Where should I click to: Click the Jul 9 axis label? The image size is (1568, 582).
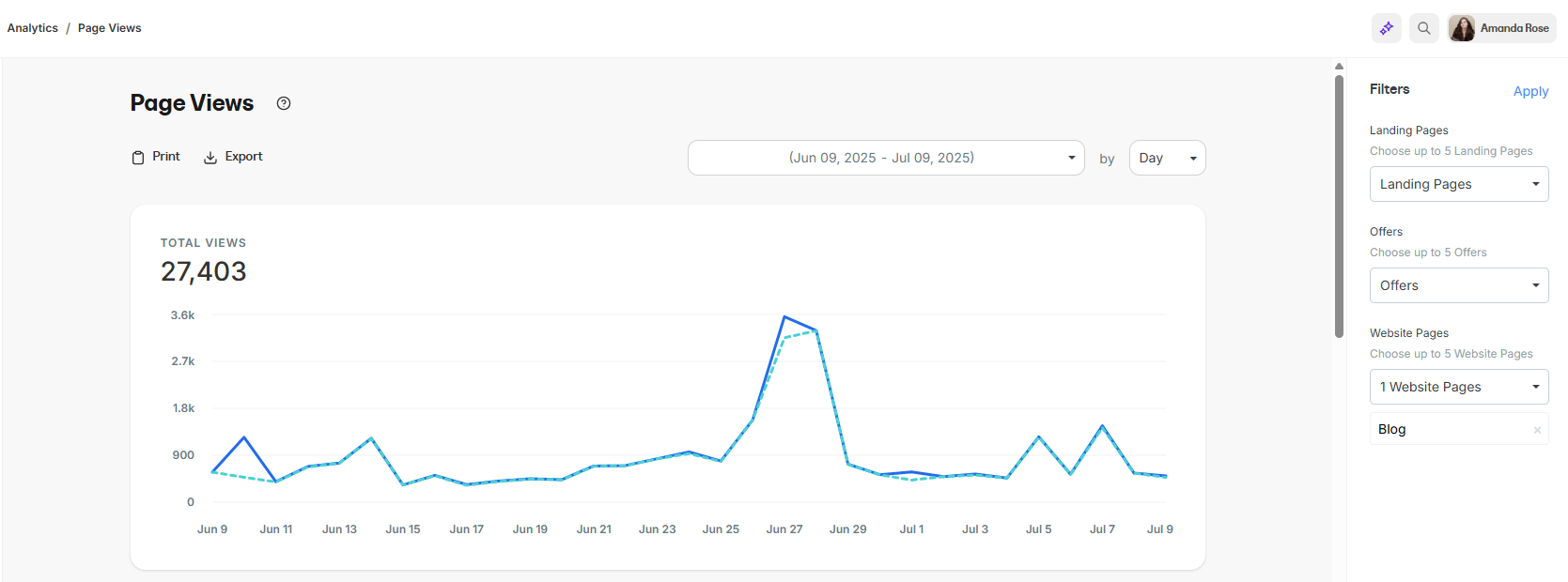1160,529
